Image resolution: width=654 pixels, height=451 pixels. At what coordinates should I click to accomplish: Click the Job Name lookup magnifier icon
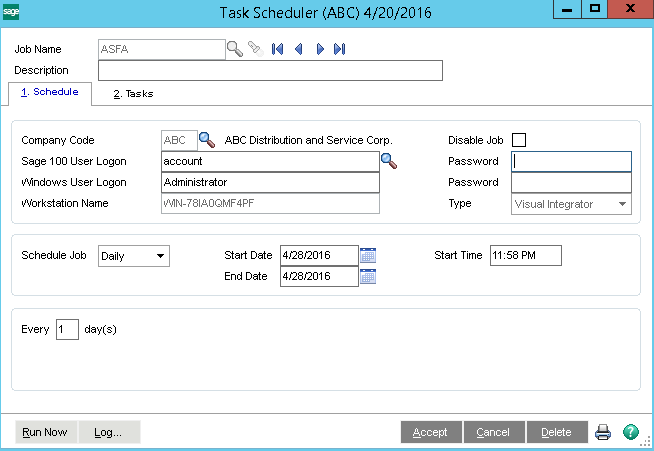235,48
